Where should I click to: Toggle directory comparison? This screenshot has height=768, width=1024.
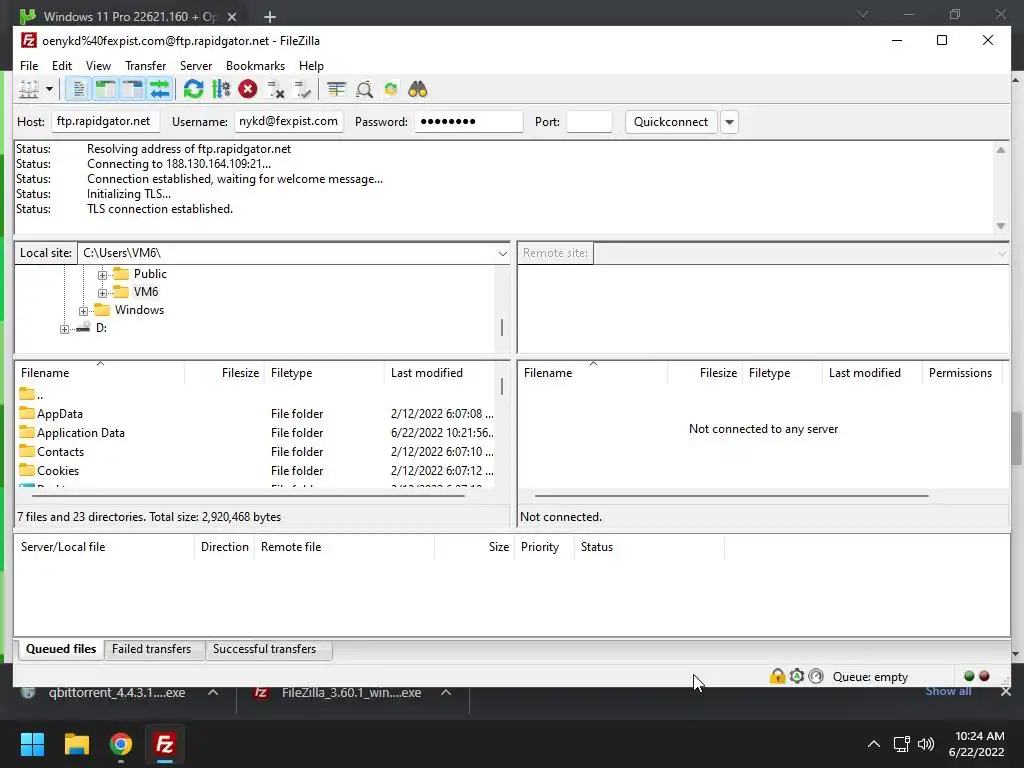point(364,89)
